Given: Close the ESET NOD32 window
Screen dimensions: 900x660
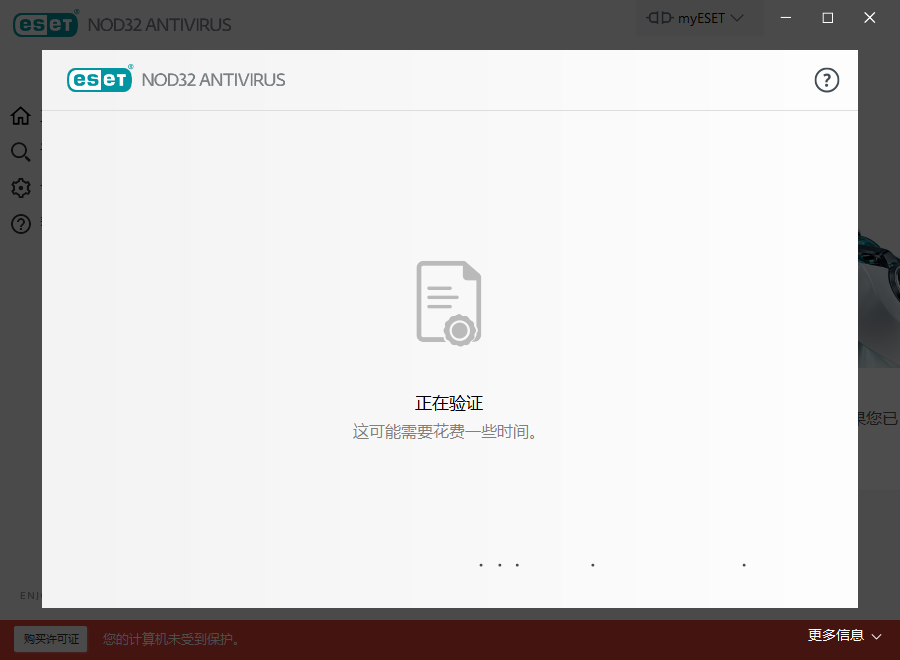Looking at the screenshot, I should pyautogui.click(x=870, y=18).
